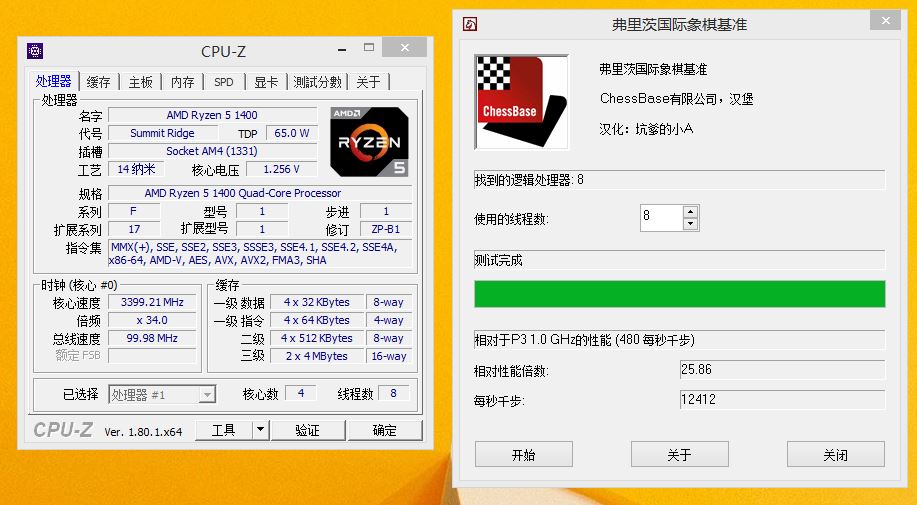
Task: Click the L3 cache 2 x 4 MBytes value
Action: coord(317,356)
